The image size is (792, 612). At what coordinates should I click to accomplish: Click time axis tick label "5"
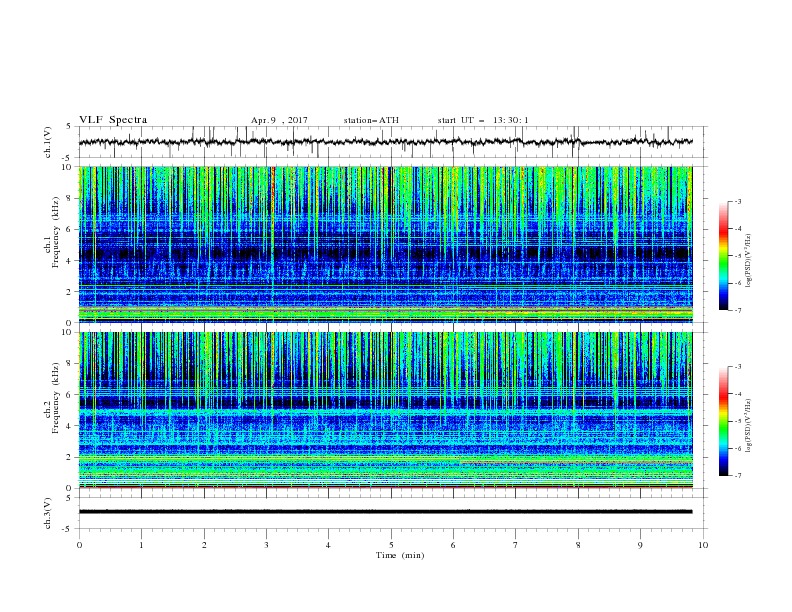tap(391, 545)
